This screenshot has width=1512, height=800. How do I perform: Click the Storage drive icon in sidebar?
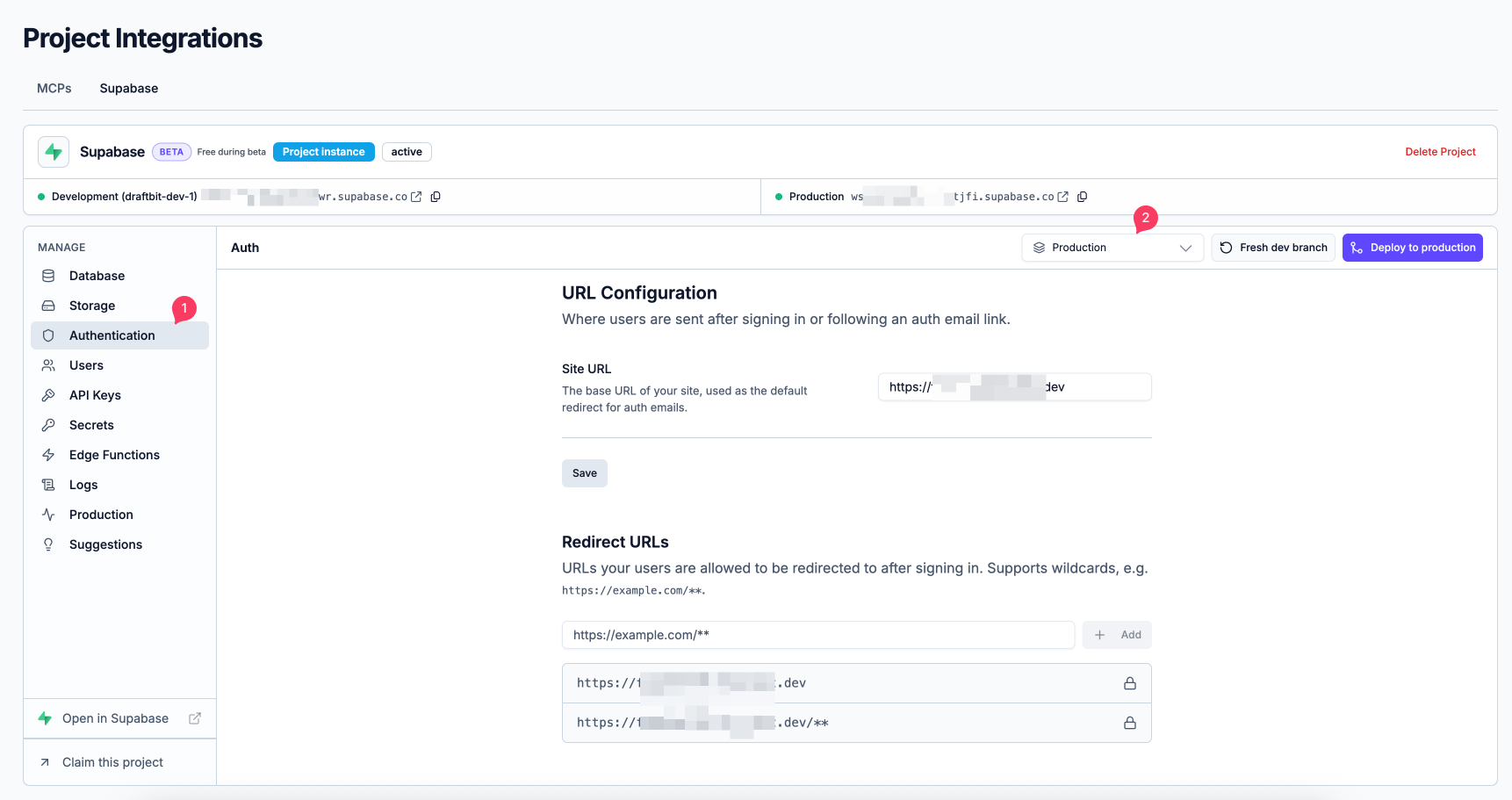tap(48, 306)
